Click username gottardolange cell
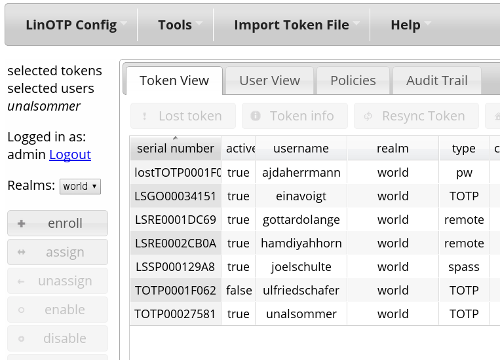Screen dimensions: 500x360 coord(301,220)
